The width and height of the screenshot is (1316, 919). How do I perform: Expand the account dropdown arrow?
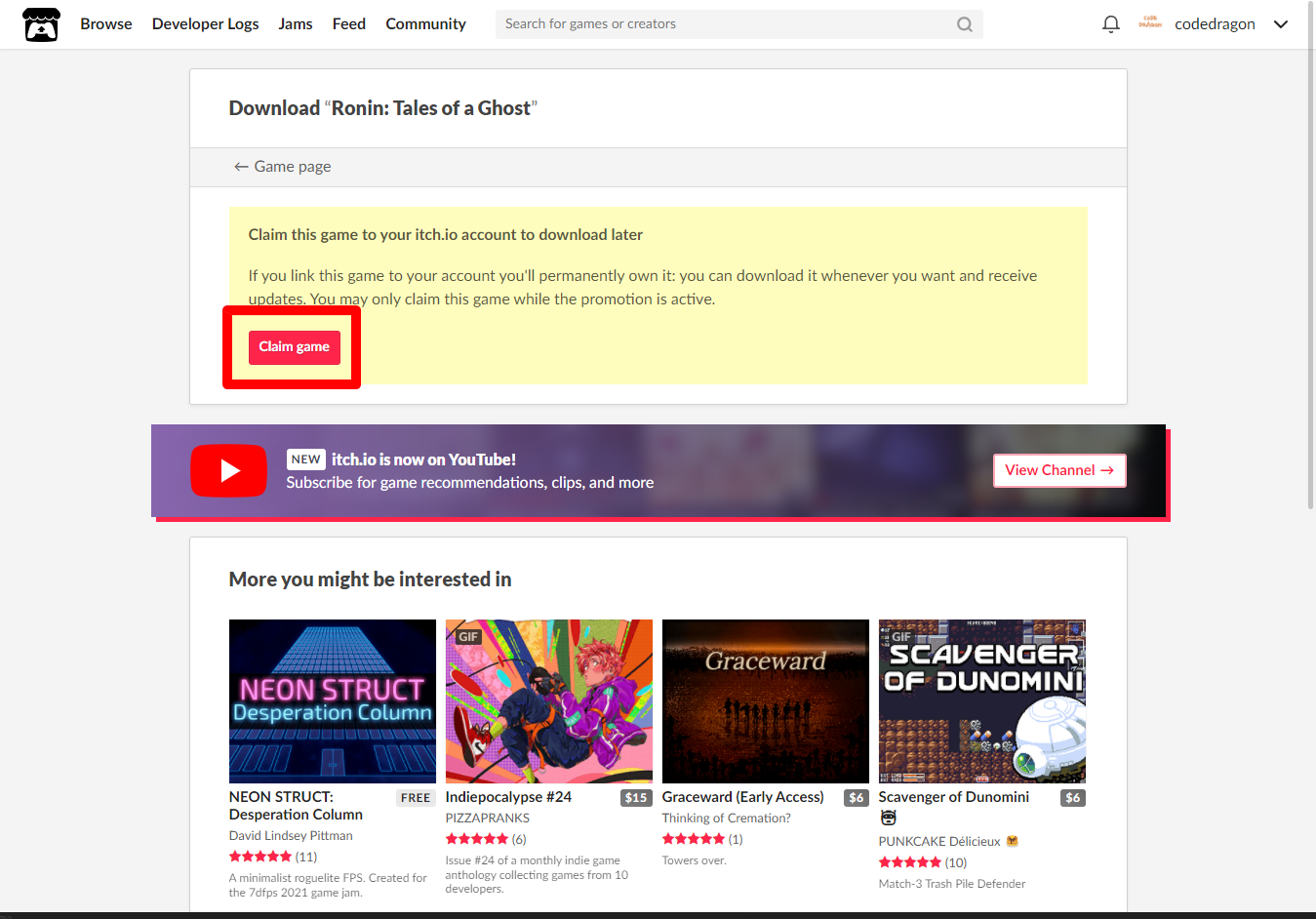point(1281,24)
